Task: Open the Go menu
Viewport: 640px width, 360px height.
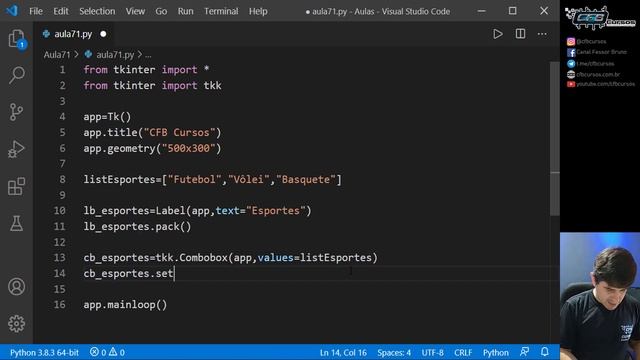Action: [161, 11]
